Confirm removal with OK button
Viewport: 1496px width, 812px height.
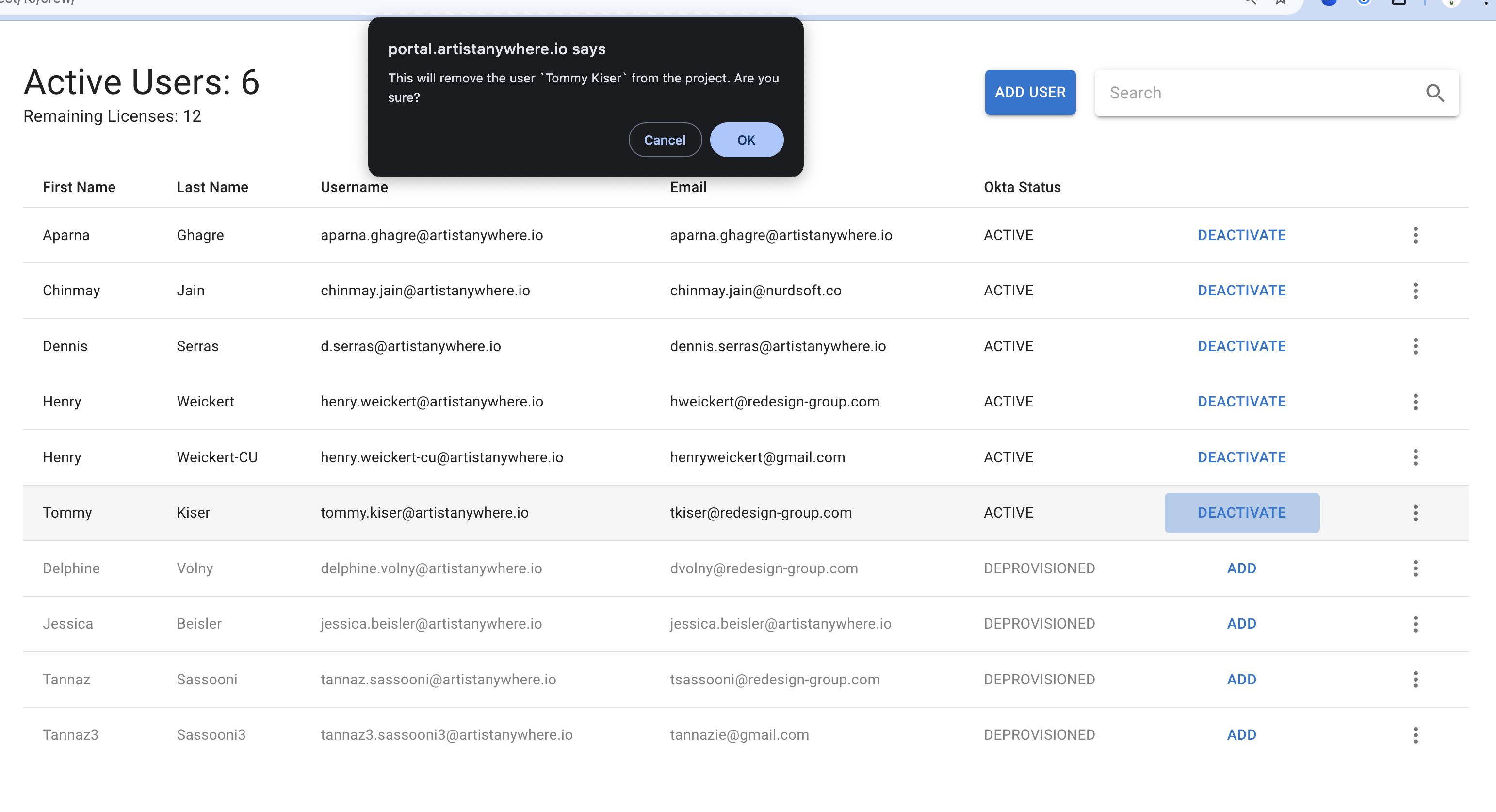pos(746,139)
